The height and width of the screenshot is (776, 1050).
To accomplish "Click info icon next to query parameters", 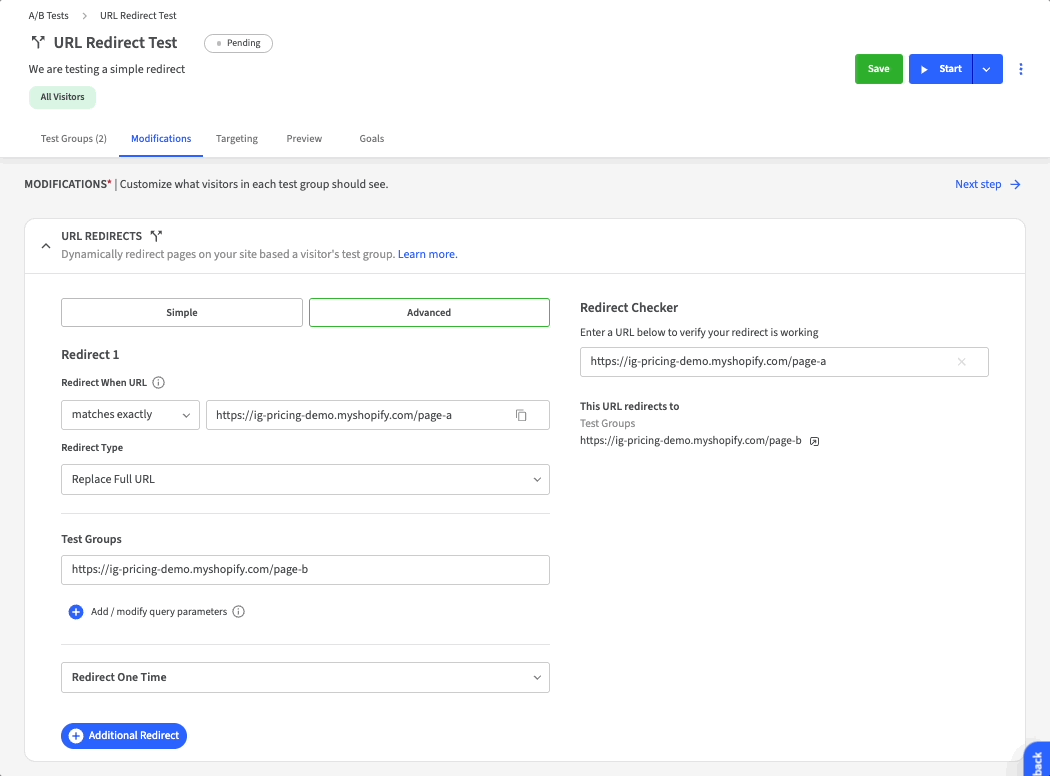I will (x=238, y=612).
